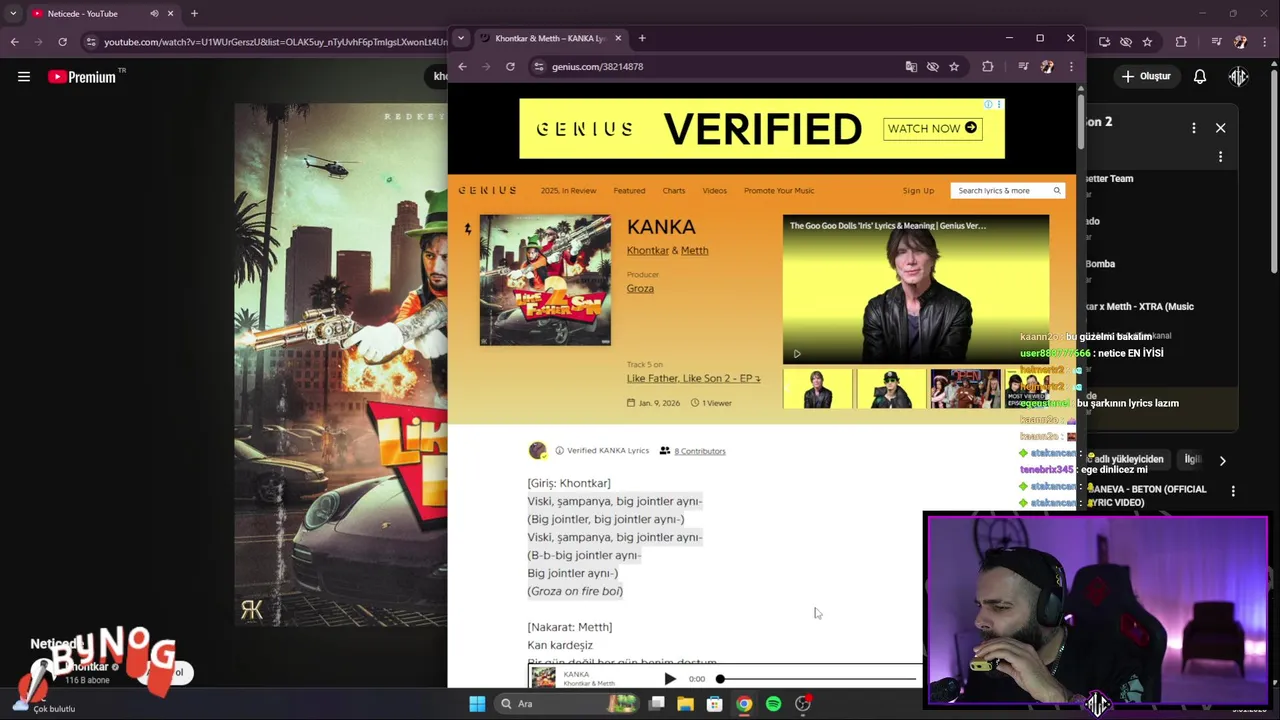Play the Goo Goo Dolls Iris video
The width and height of the screenshot is (1280, 720).
[x=797, y=353]
